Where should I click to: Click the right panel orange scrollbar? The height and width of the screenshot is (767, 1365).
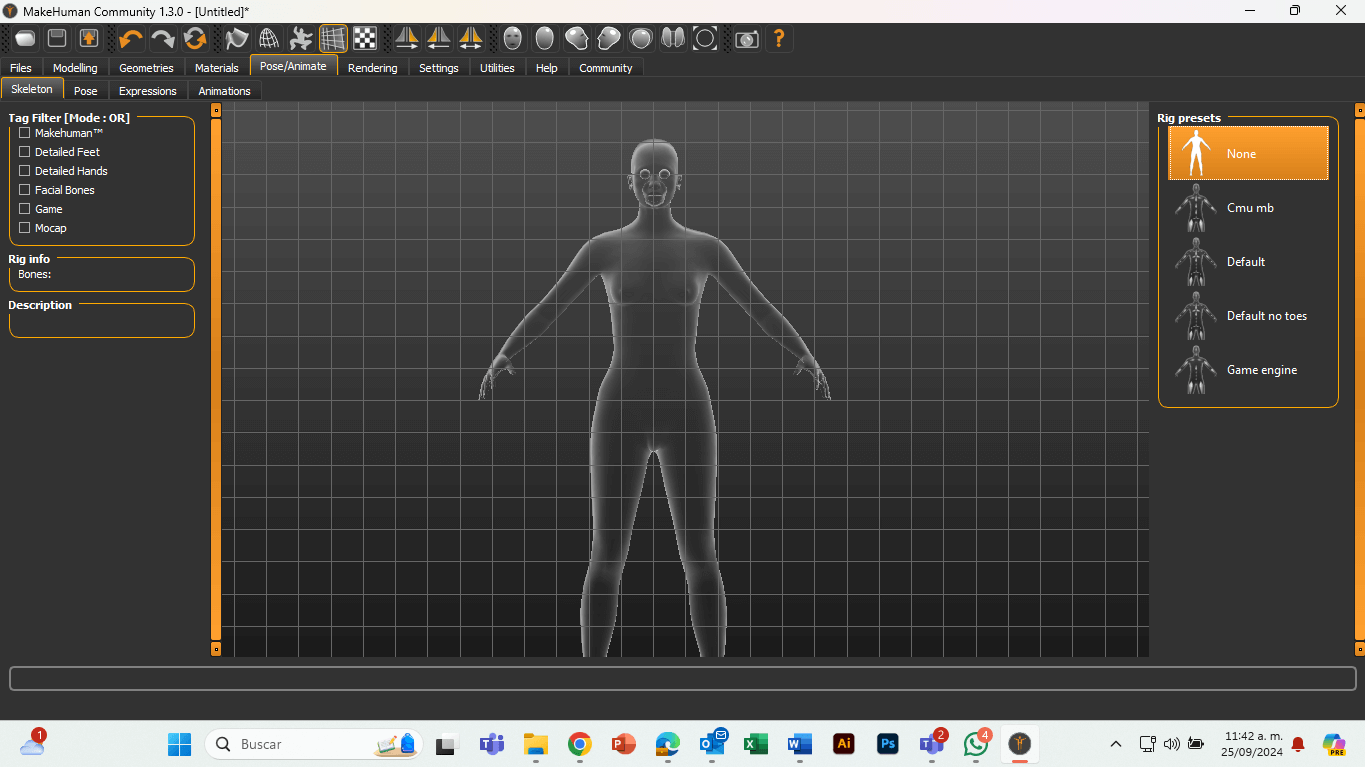pos(1360,379)
